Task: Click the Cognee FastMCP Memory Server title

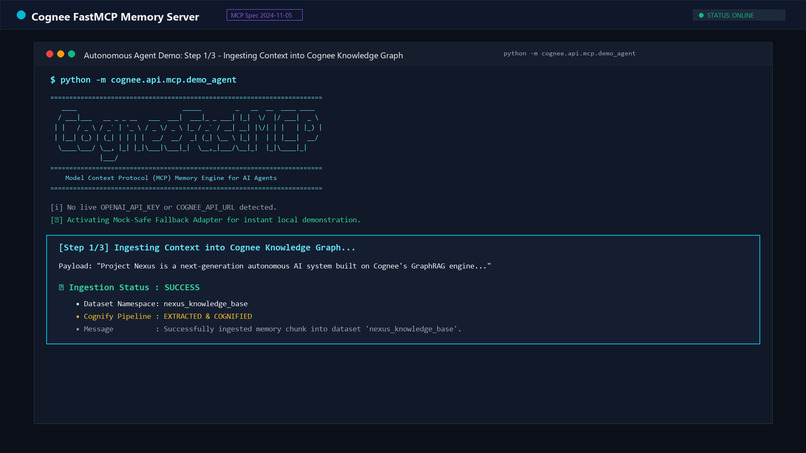Action: (115, 17)
